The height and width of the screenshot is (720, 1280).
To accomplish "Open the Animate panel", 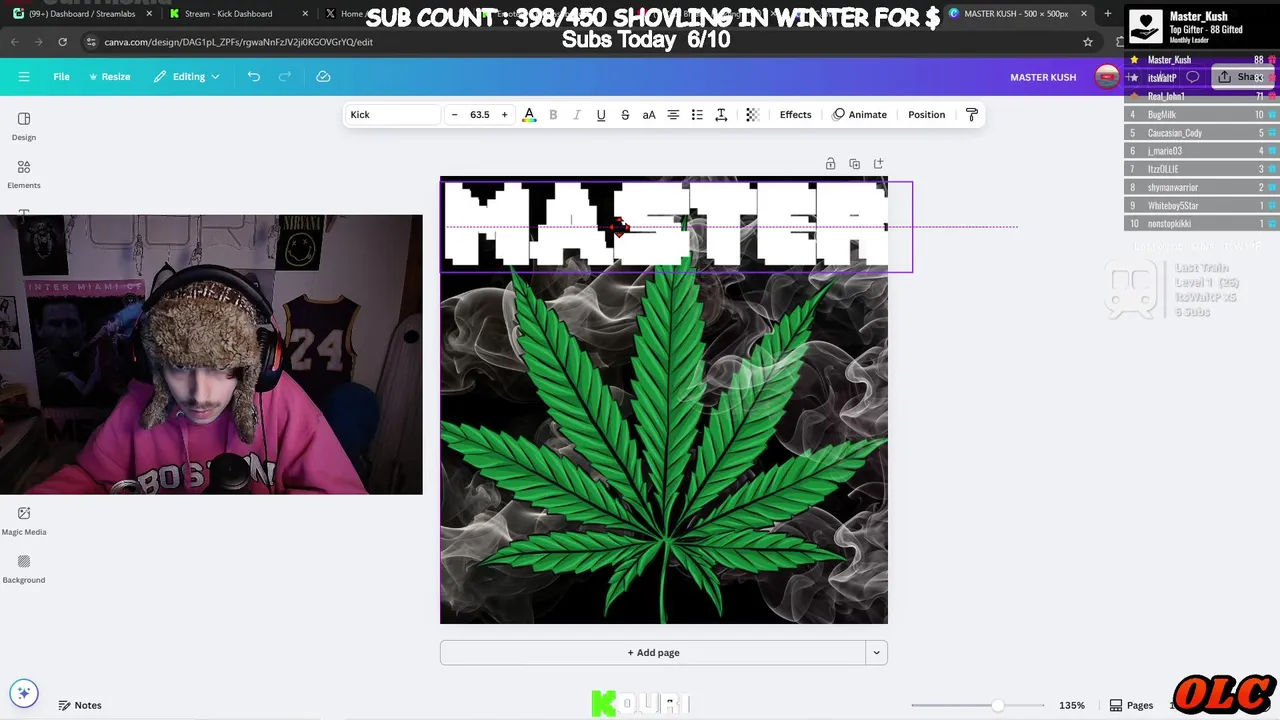I will tap(859, 115).
